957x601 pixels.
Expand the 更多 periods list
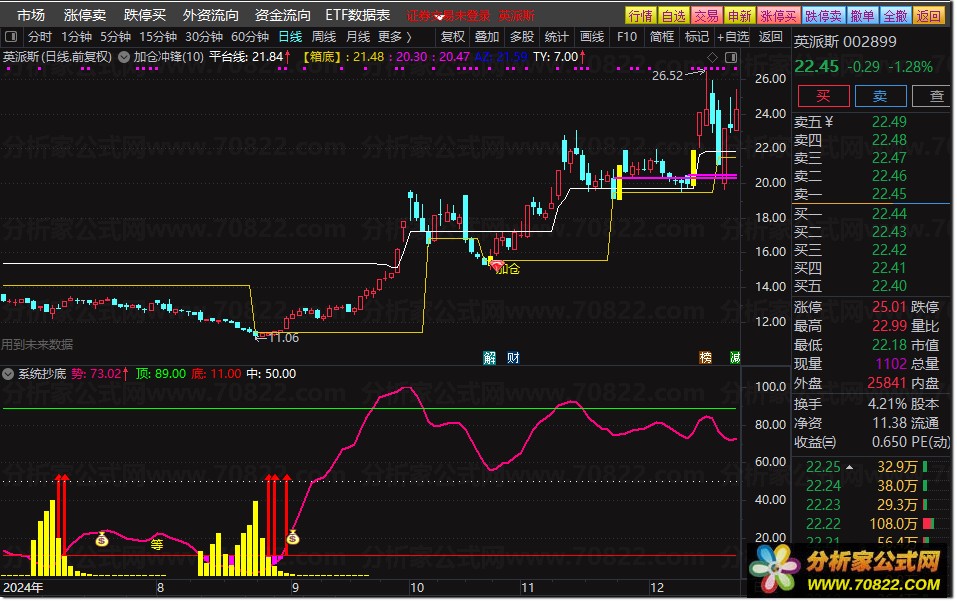[x=395, y=37]
